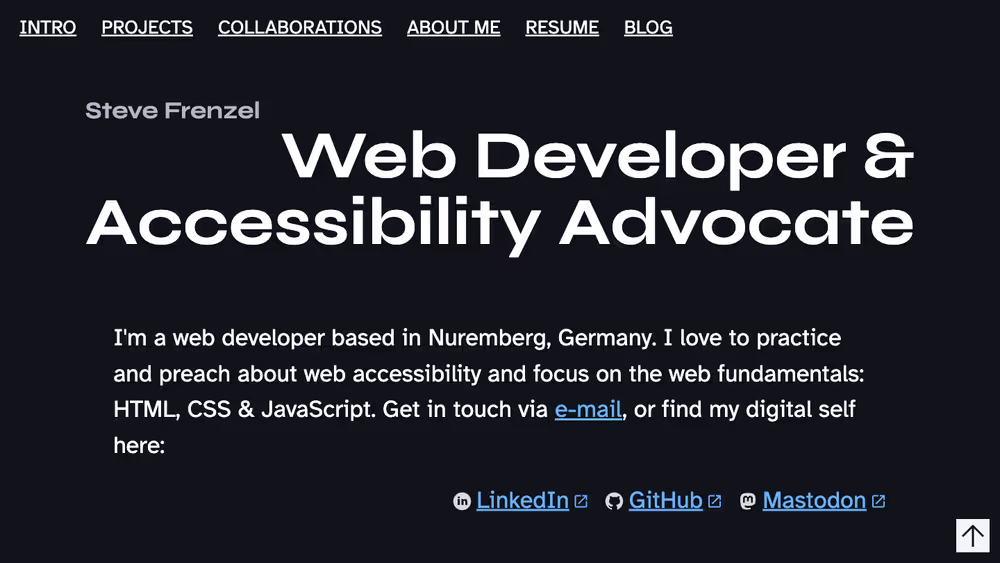Open the LinkedIn text link

(x=522, y=501)
